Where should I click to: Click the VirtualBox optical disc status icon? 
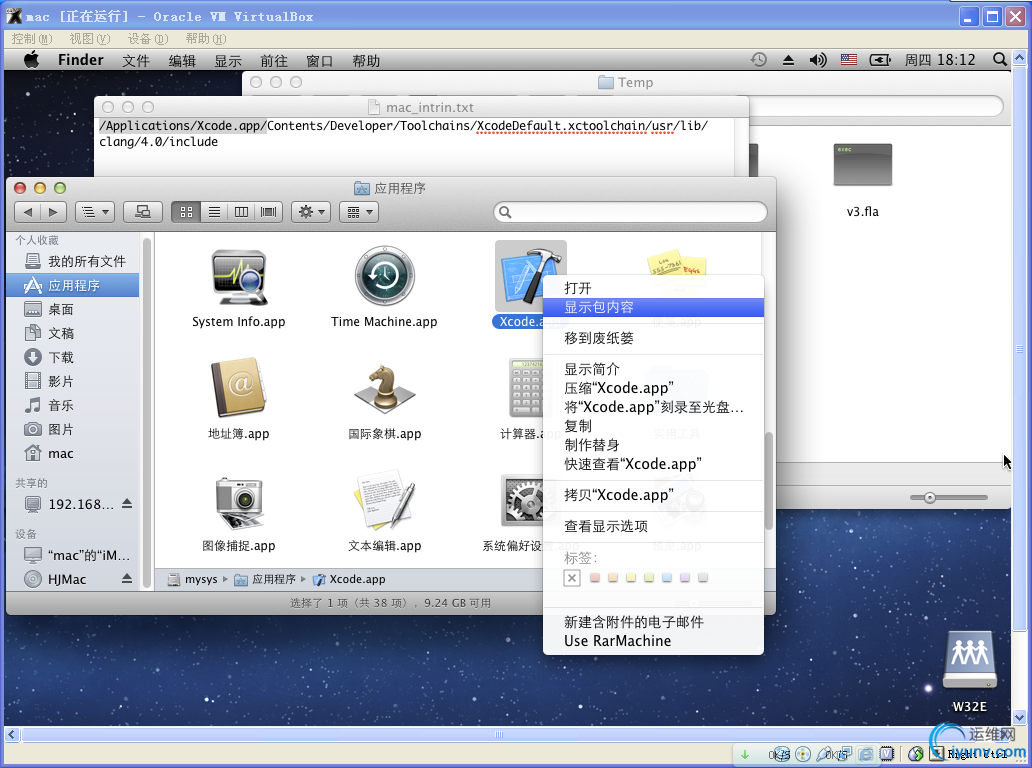(802, 754)
